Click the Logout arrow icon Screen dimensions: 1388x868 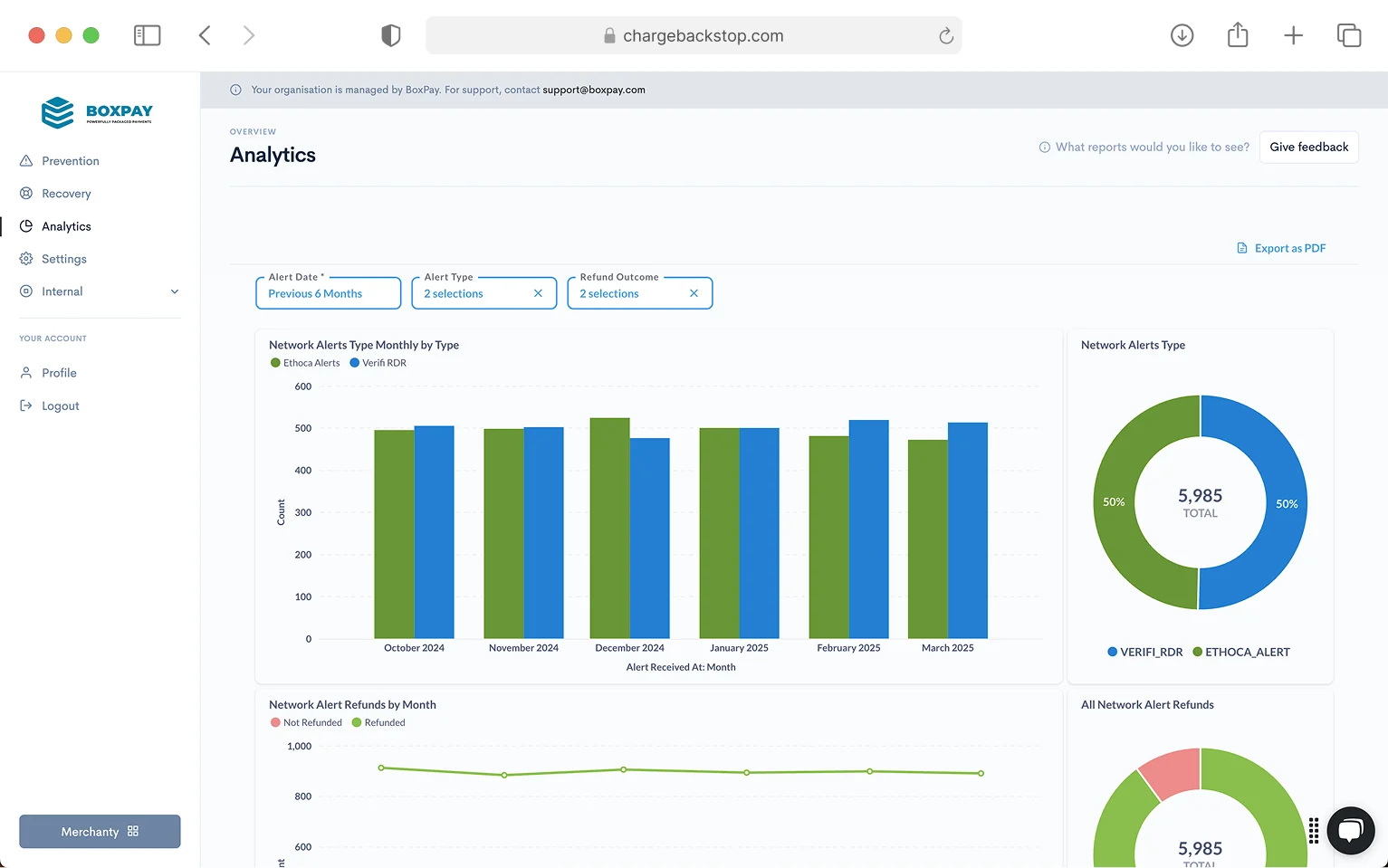click(x=26, y=405)
